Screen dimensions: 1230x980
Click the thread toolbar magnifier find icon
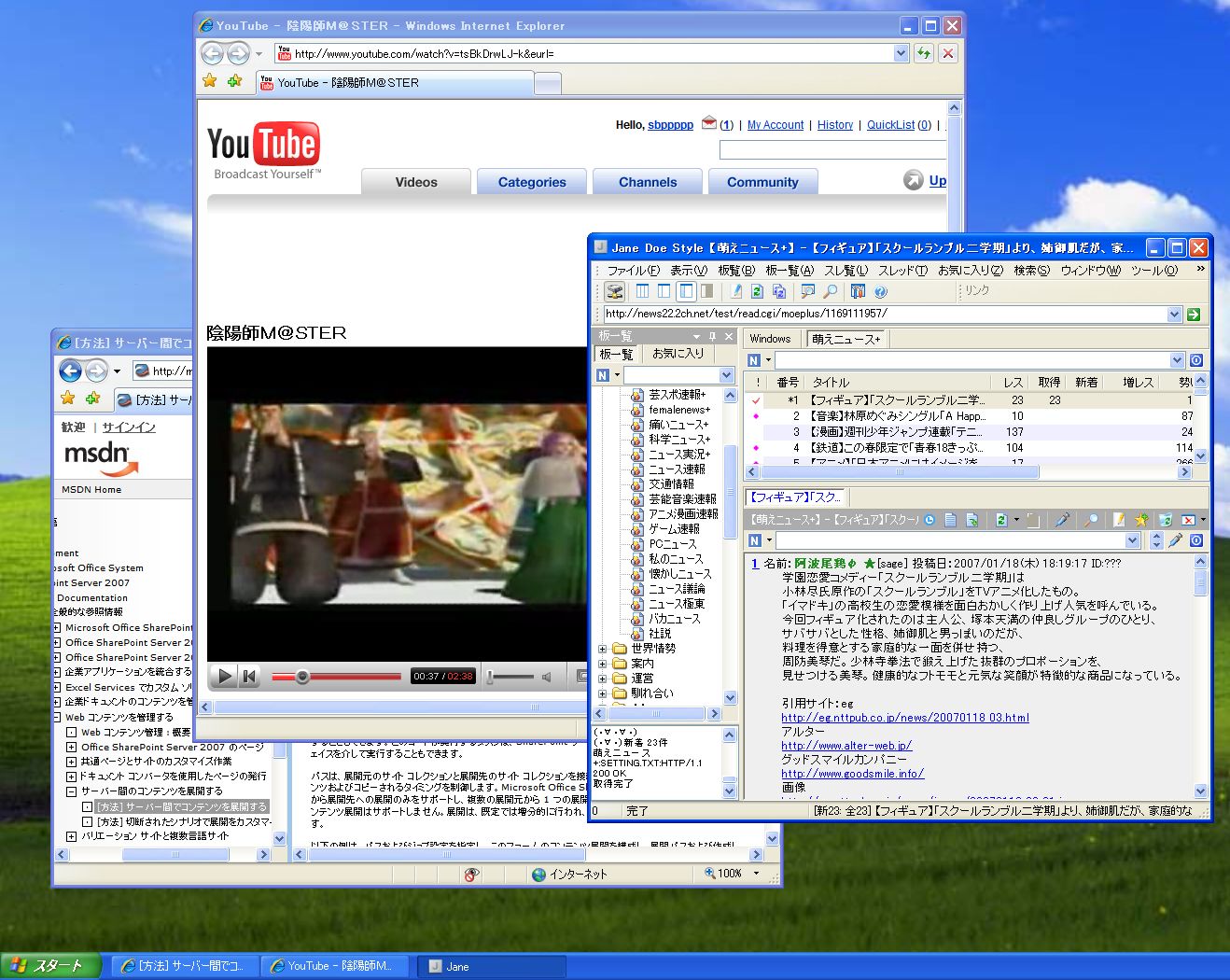(1091, 520)
